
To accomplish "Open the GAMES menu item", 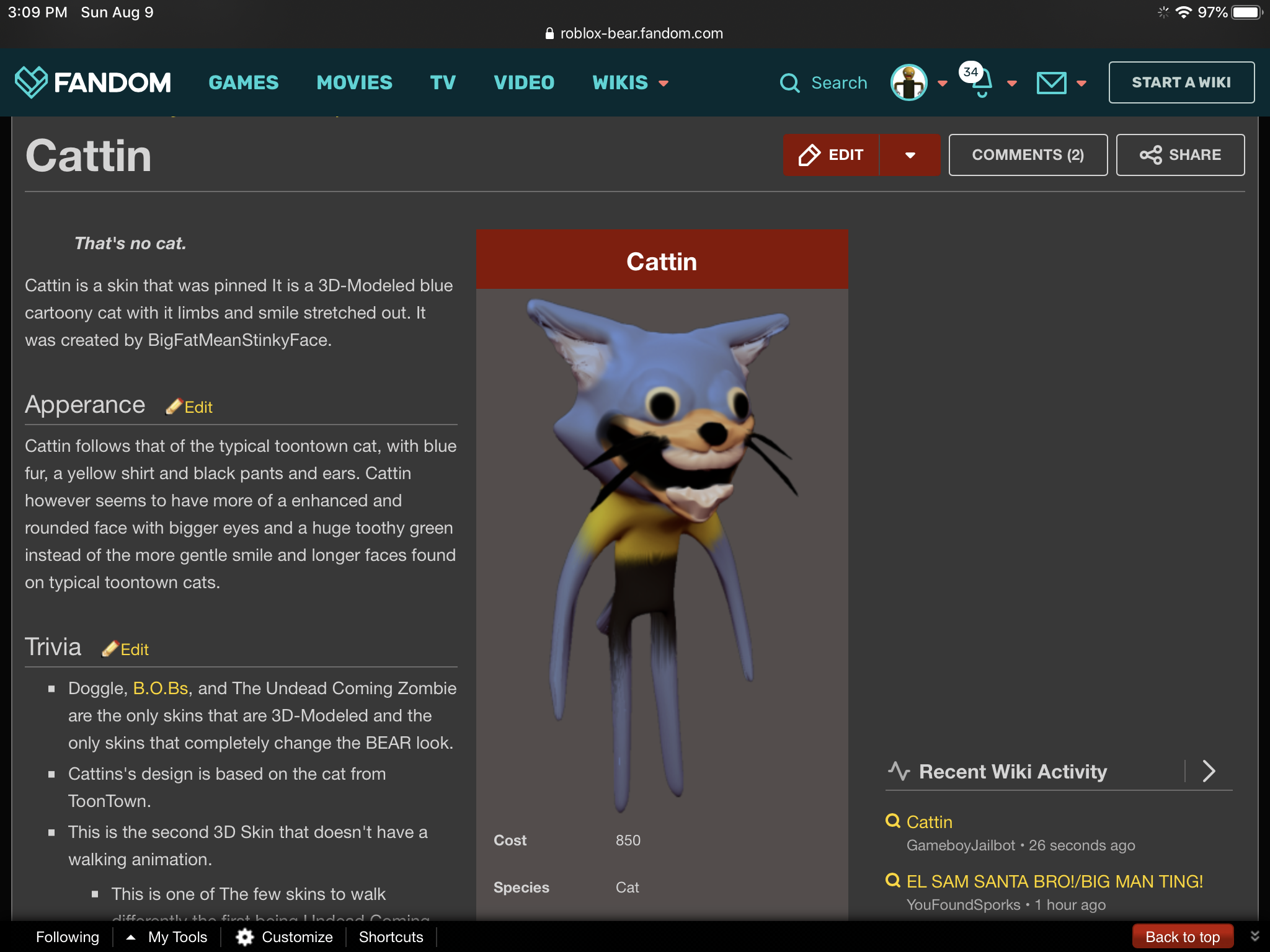I will [x=244, y=82].
